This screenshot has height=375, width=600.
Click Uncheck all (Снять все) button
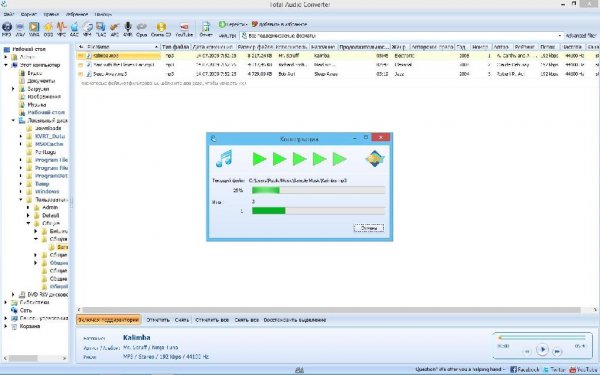click(x=246, y=320)
